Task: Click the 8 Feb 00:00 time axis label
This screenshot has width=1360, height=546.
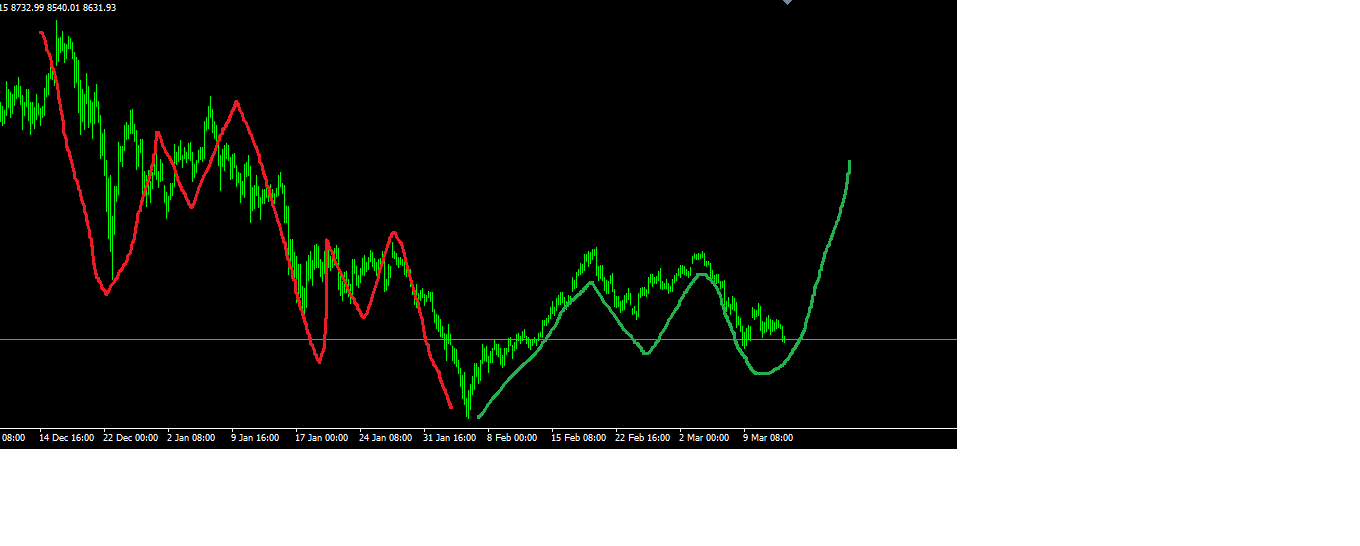Action: coord(512,438)
